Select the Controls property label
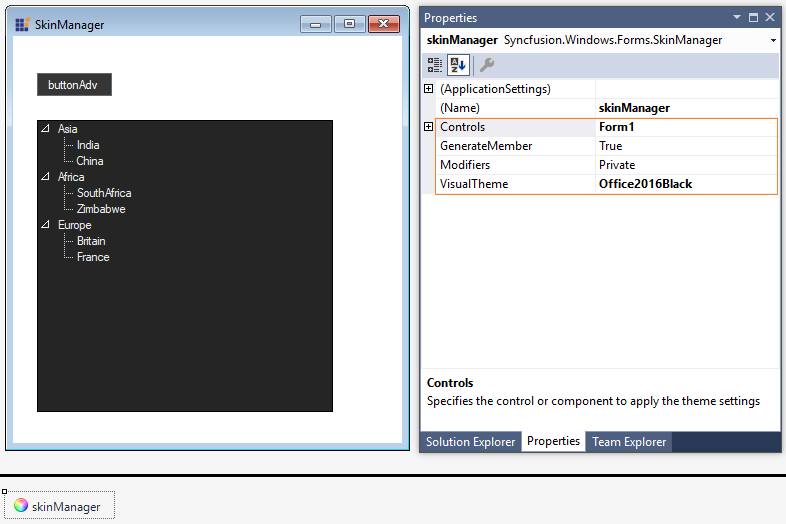 462,127
